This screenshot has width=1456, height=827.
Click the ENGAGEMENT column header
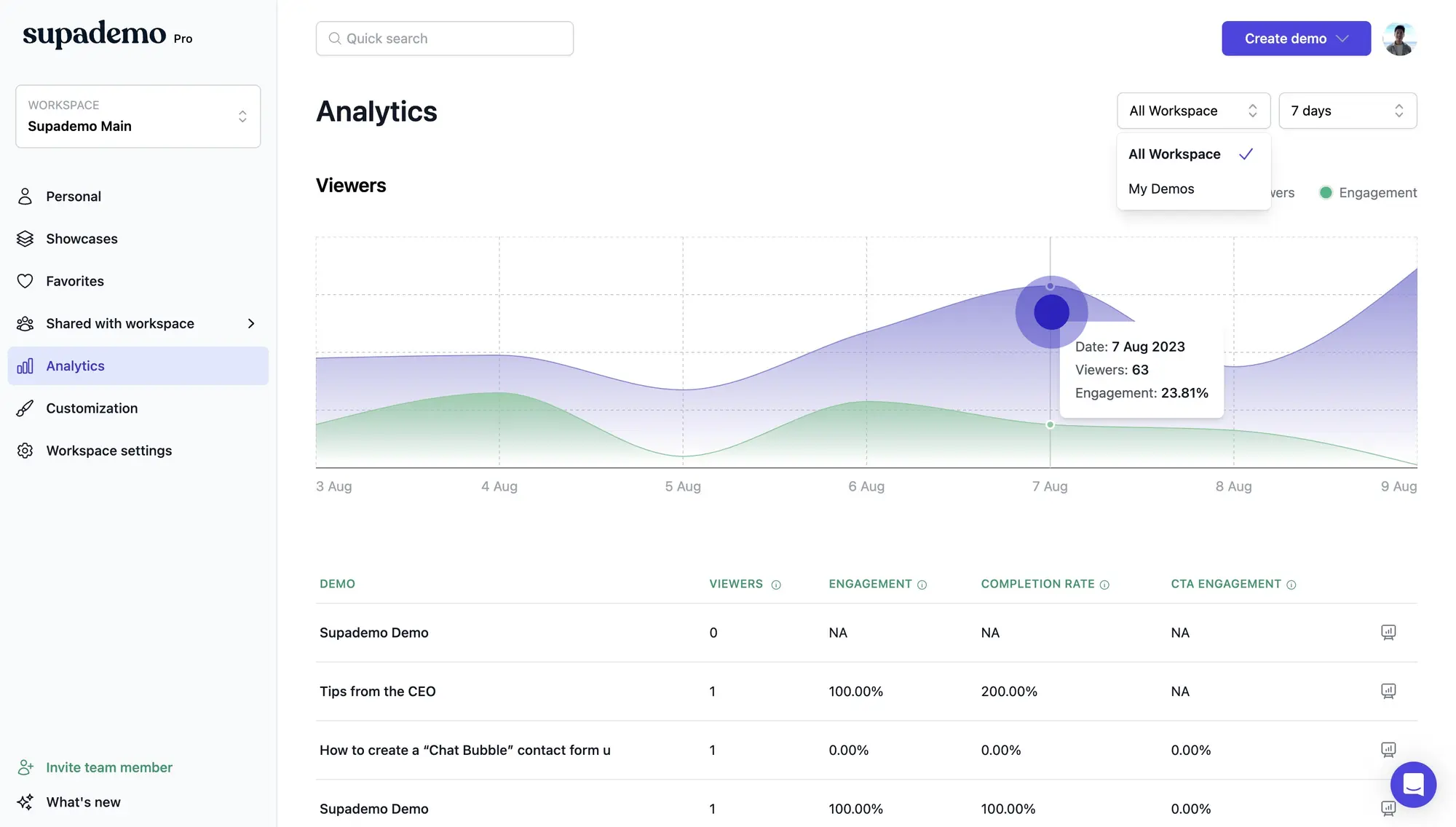(x=870, y=584)
